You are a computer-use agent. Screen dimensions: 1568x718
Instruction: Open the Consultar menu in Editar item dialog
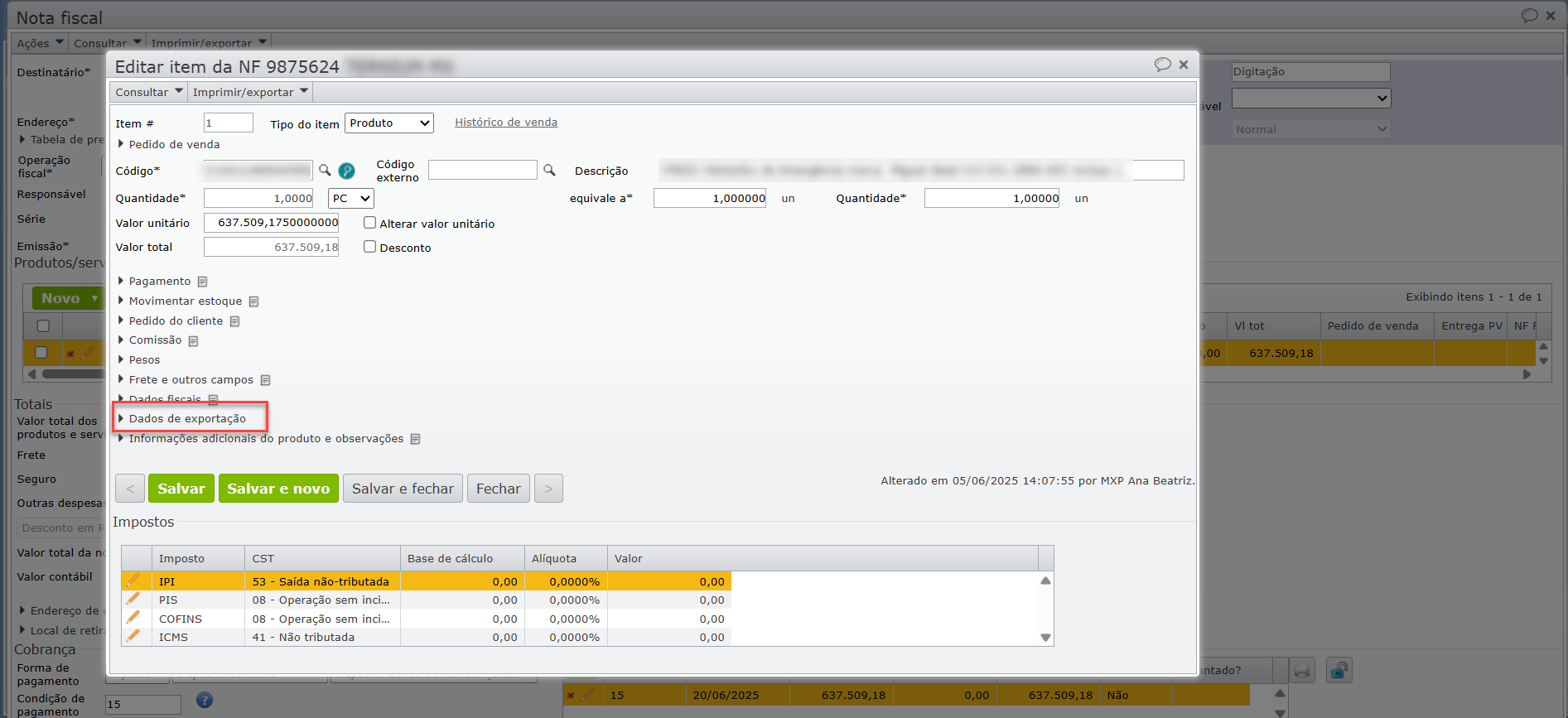pyautogui.click(x=149, y=92)
